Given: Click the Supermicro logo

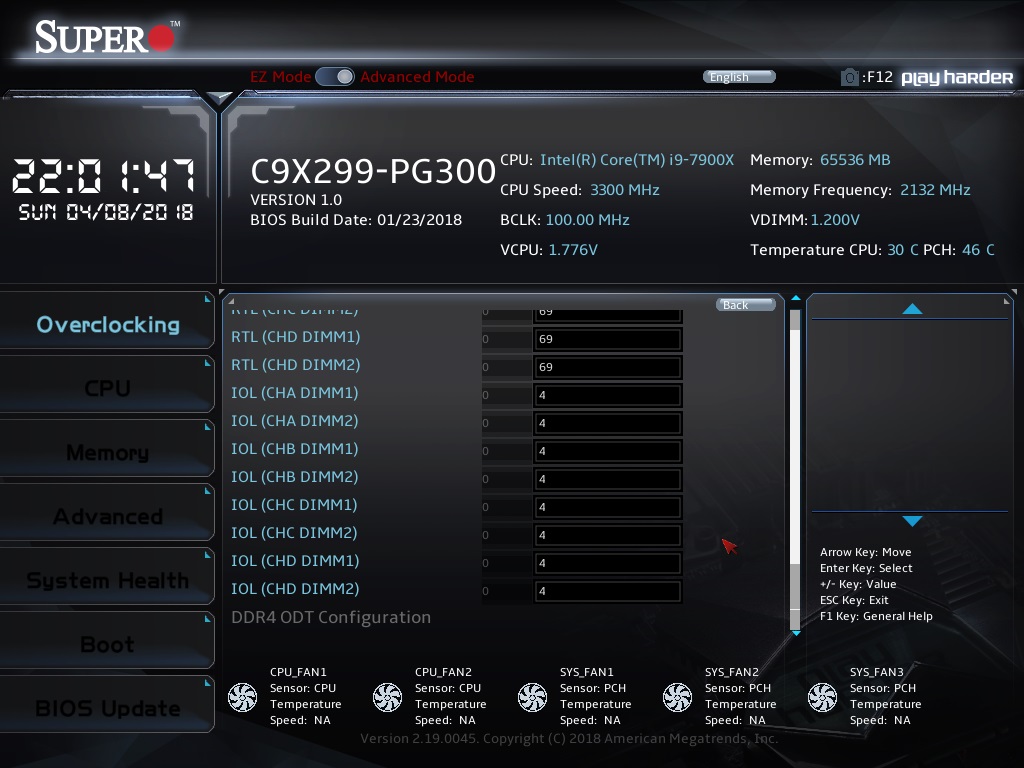Looking at the screenshot, I should (106, 37).
